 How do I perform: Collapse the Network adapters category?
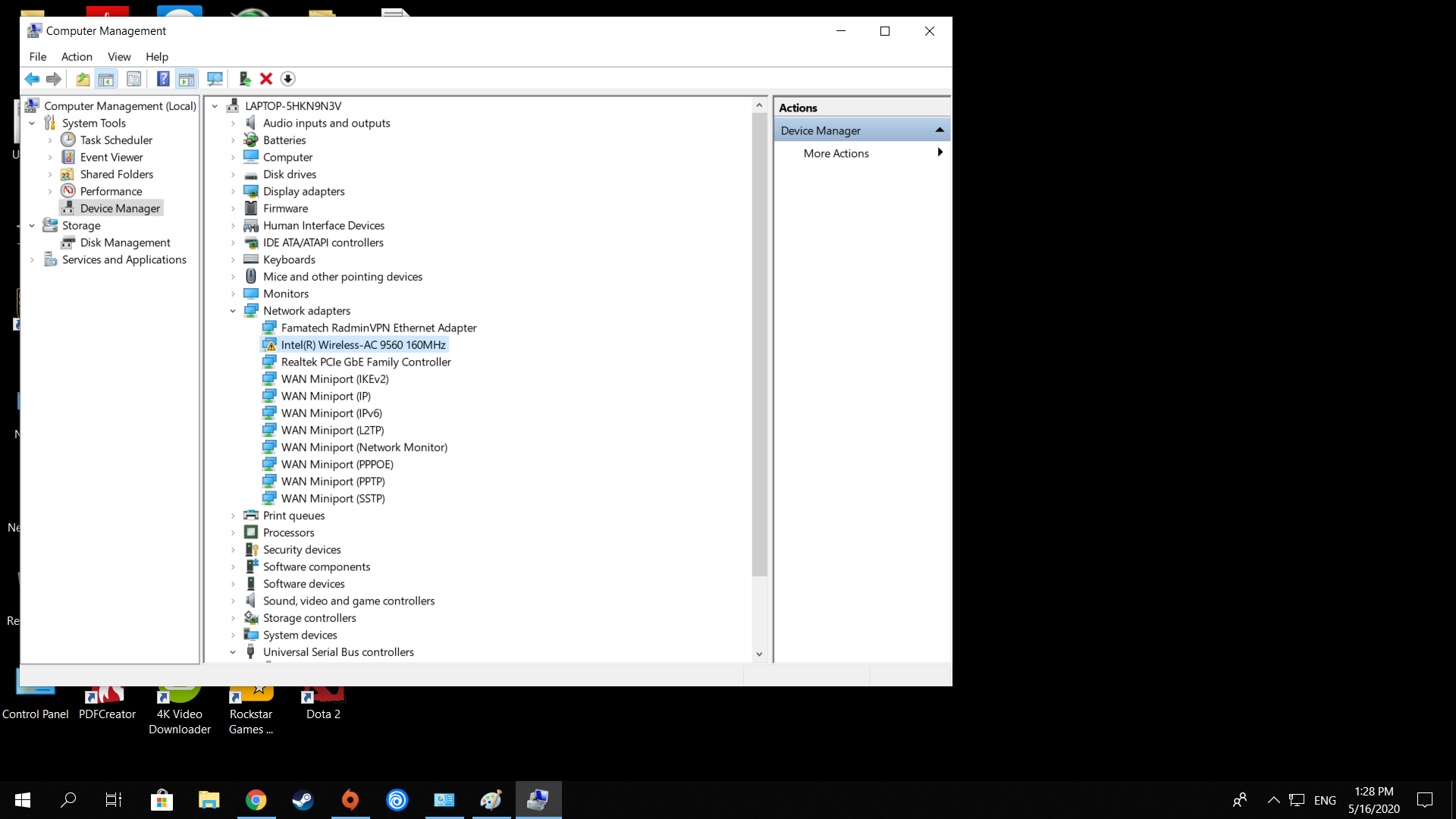234,311
